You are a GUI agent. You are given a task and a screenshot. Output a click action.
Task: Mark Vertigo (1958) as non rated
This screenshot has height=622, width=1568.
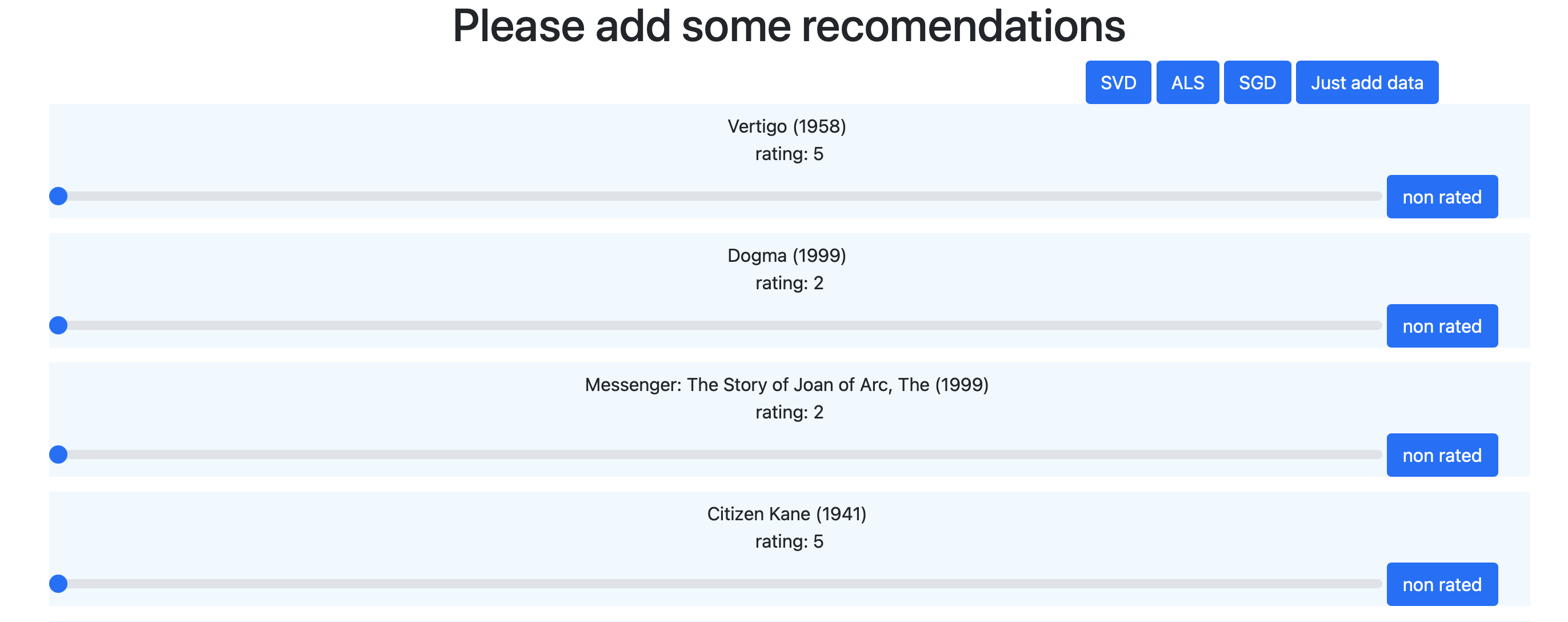click(1441, 197)
